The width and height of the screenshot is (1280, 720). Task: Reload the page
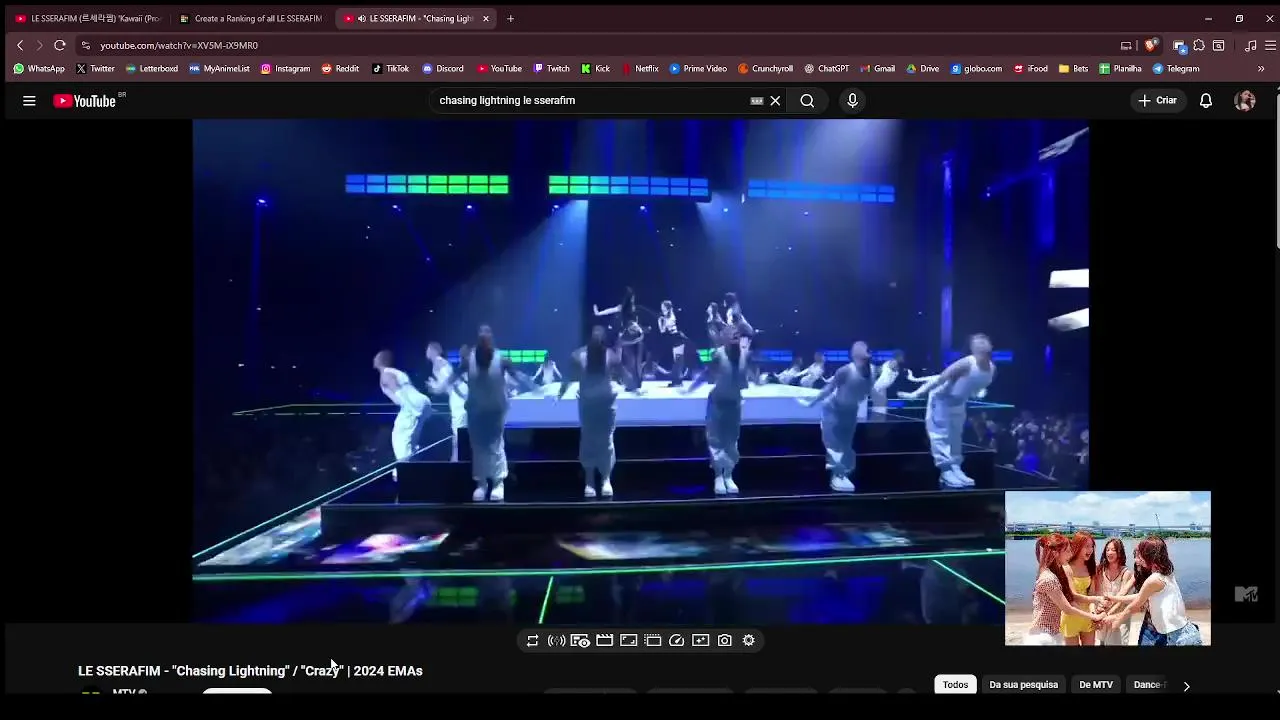pos(60,45)
